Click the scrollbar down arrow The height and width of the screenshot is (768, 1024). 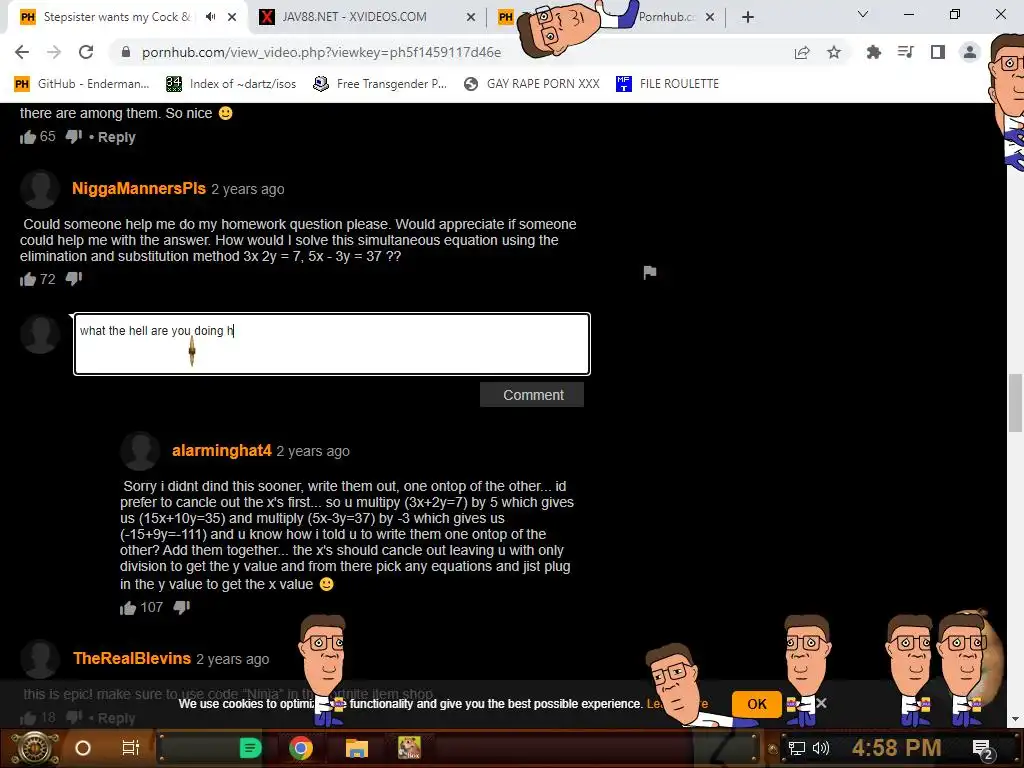[x=1015, y=719]
